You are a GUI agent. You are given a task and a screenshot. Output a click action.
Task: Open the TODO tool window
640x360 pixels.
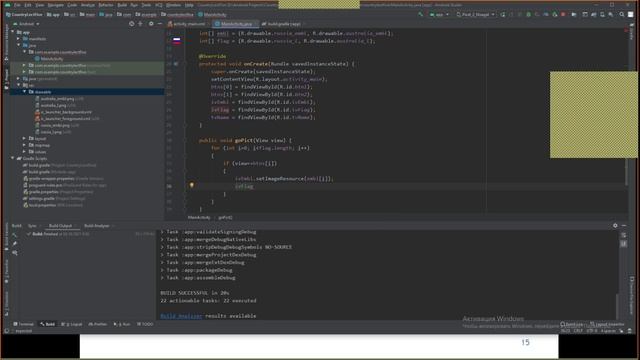[x=145, y=324]
